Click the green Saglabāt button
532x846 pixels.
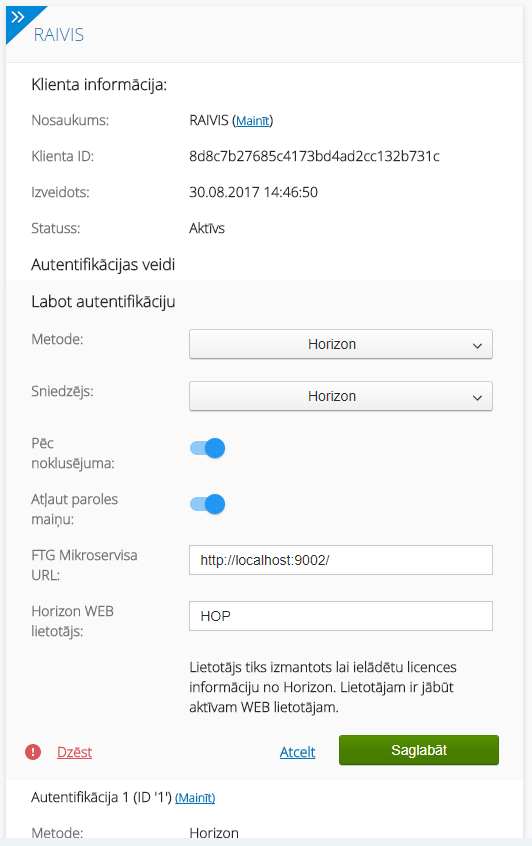pos(419,750)
